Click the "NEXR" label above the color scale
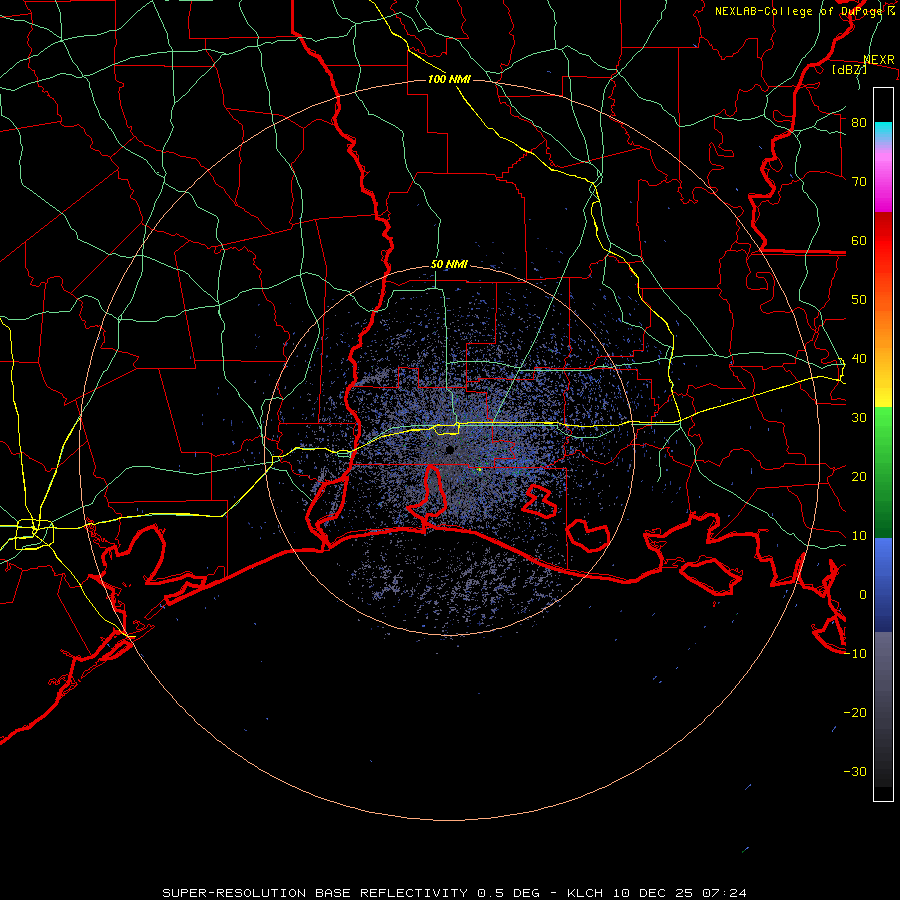The image size is (900, 900). 879,60
